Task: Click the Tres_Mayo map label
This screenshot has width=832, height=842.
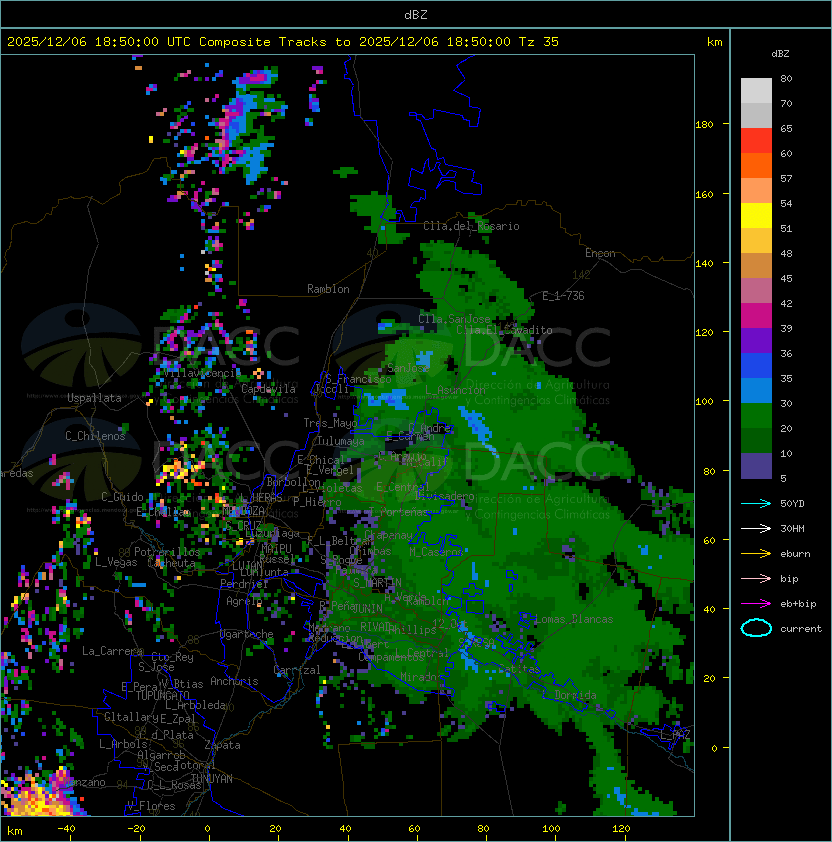Action: click(x=330, y=423)
